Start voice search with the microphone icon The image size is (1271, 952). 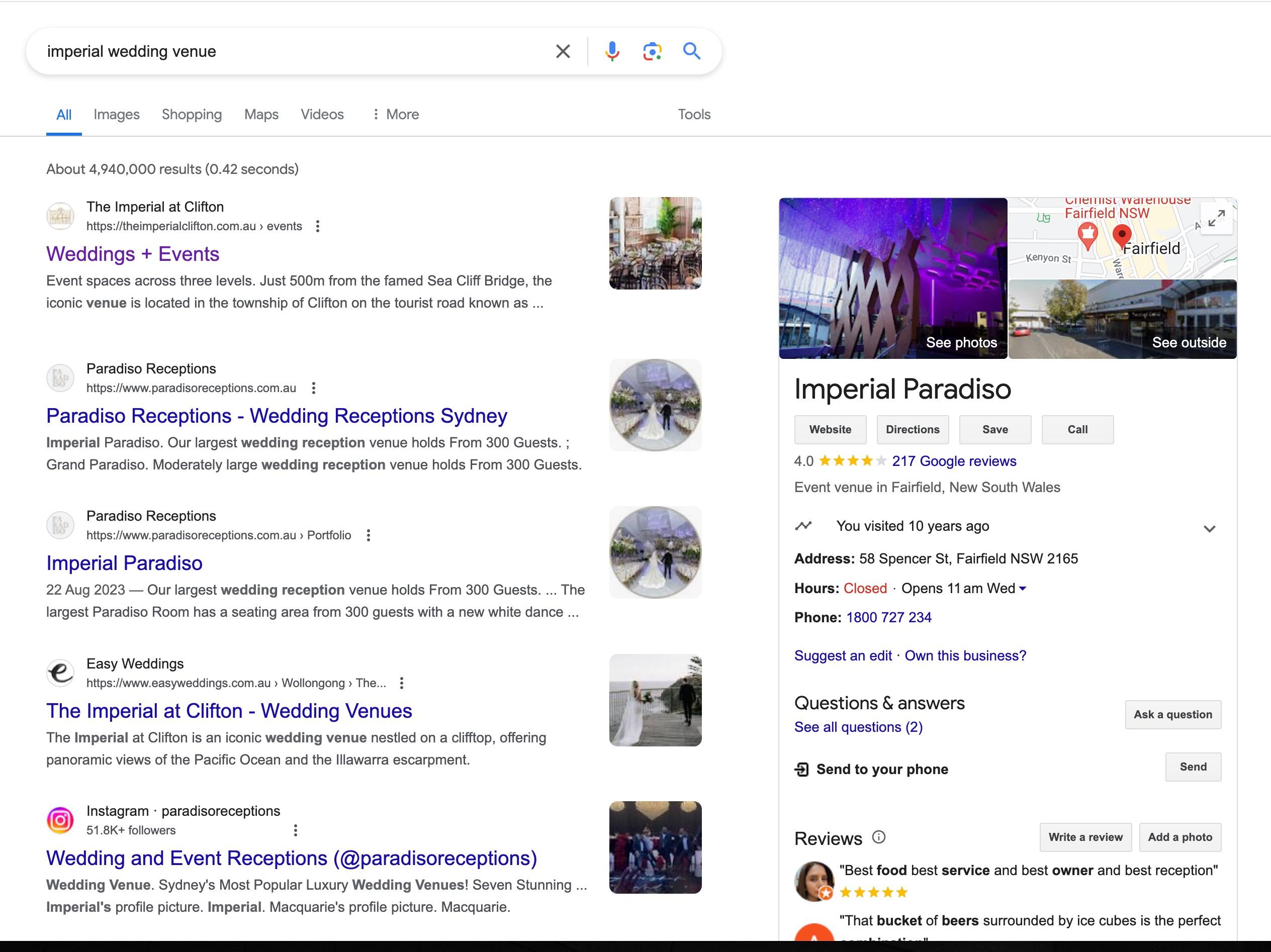tap(612, 52)
